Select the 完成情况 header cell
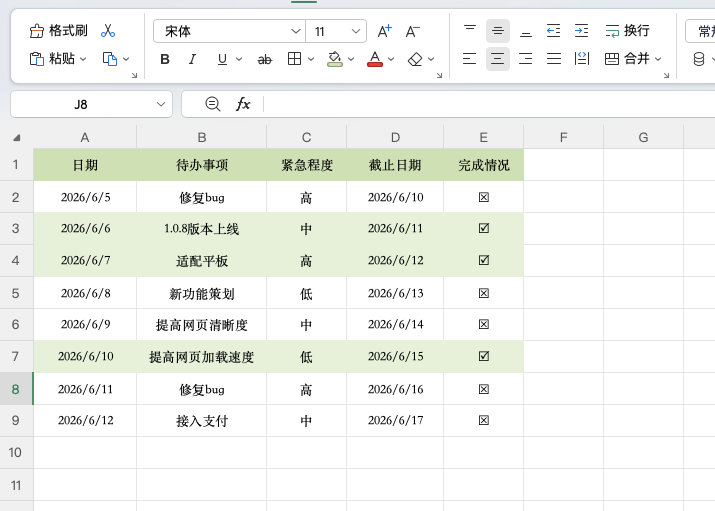The height and width of the screenshot is (511, 715). click(483, 165)
